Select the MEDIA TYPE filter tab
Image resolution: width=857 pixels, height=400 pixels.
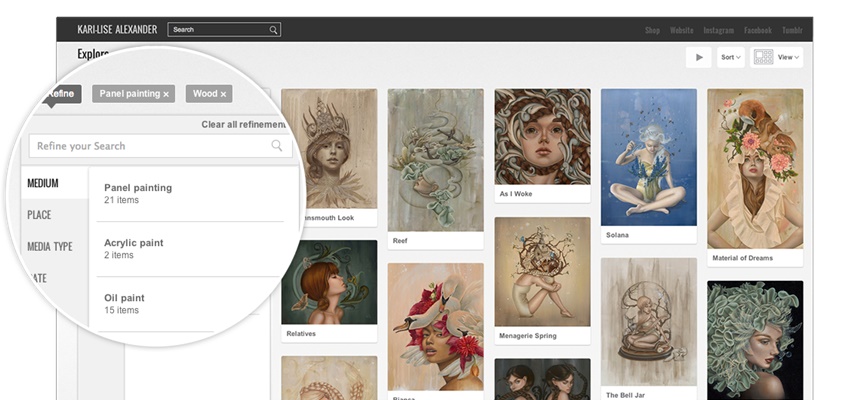[x=50, y=246]
